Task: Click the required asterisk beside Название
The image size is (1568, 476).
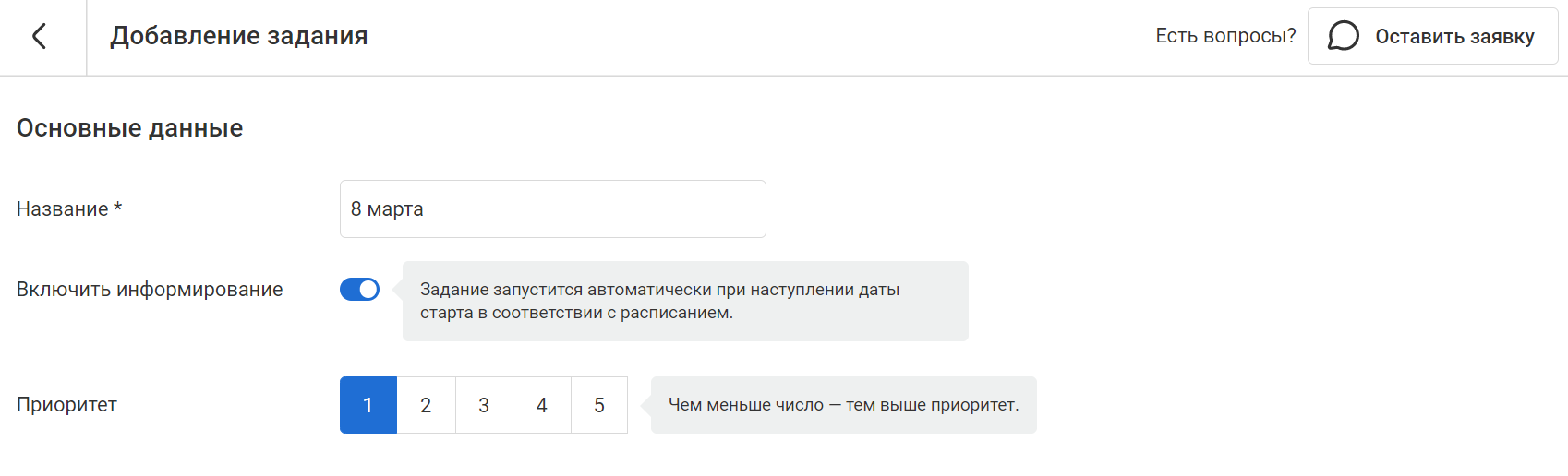Action: tap(117, 208)
